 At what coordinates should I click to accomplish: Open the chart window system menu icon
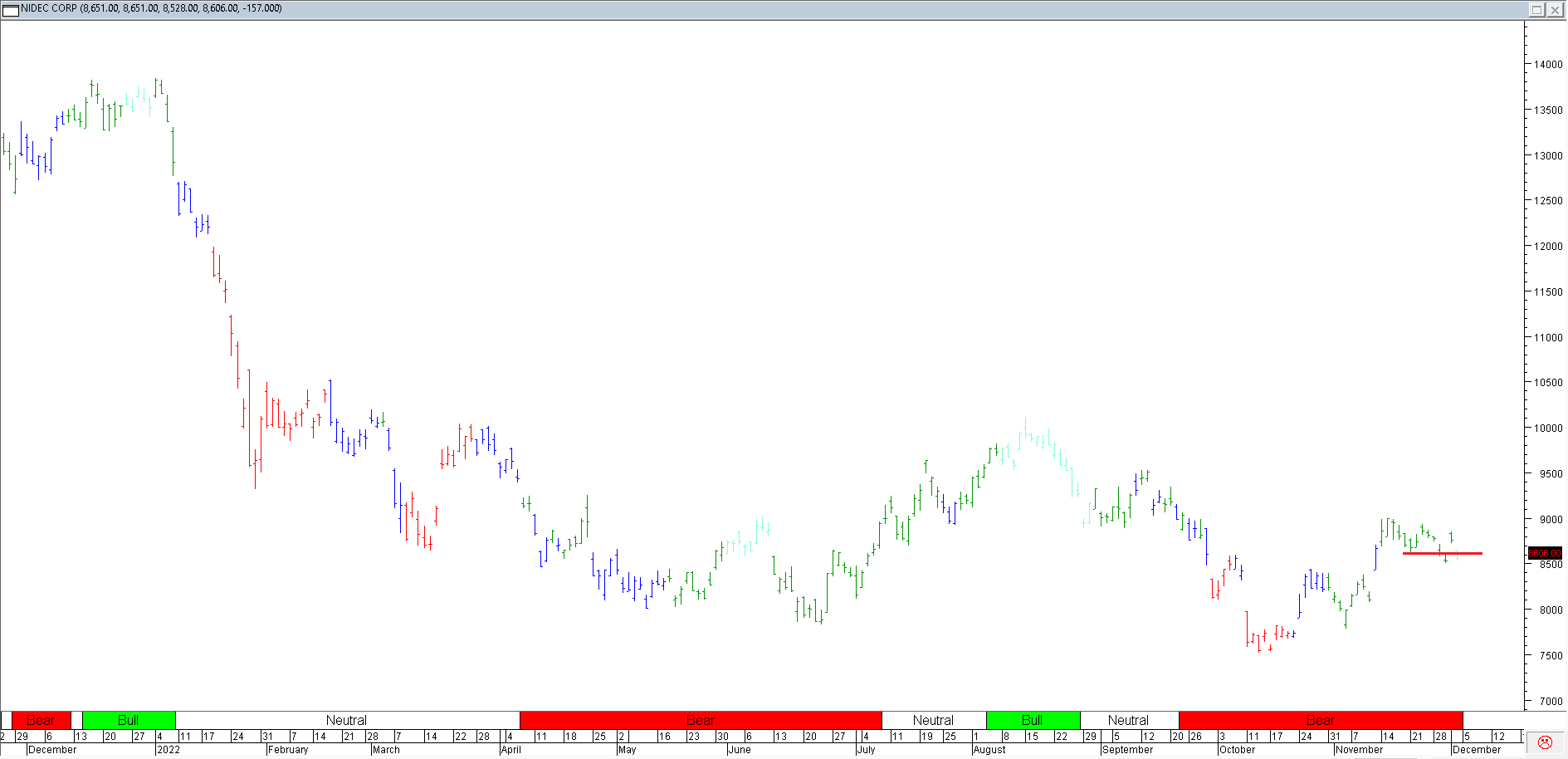10,9
